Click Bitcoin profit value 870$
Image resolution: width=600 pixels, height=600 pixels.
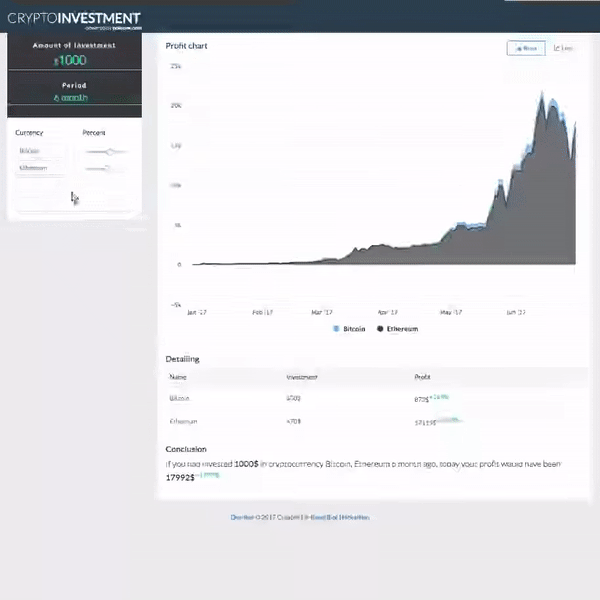tap(421, 399)
